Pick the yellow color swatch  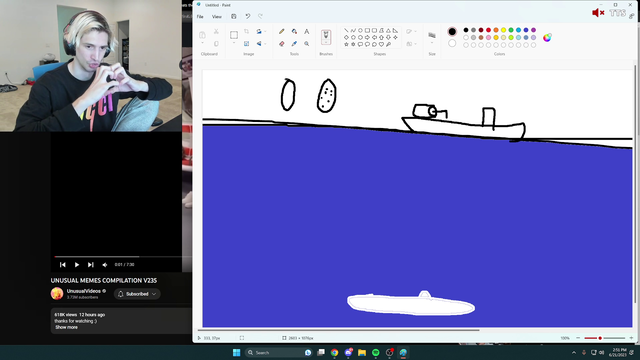click(x=503, y=30)
